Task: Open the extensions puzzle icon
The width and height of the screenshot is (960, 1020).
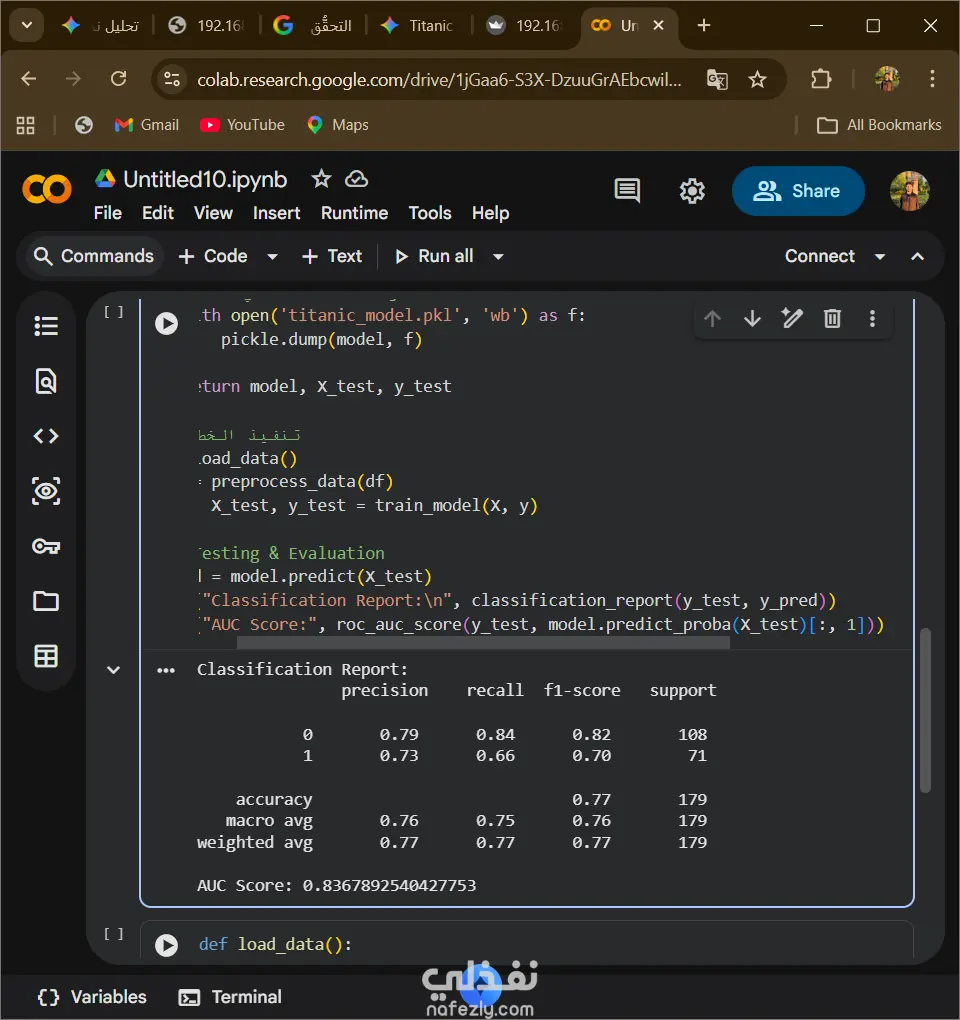Action: (x=821, y=79)
